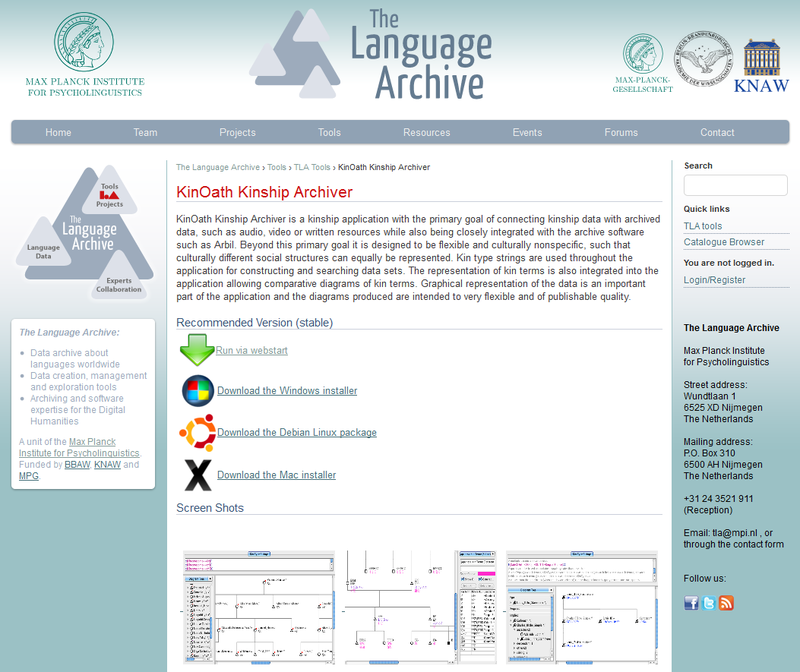Click the Ubuntu Debian logo icon
800x672 pixels.
point(197,433)
